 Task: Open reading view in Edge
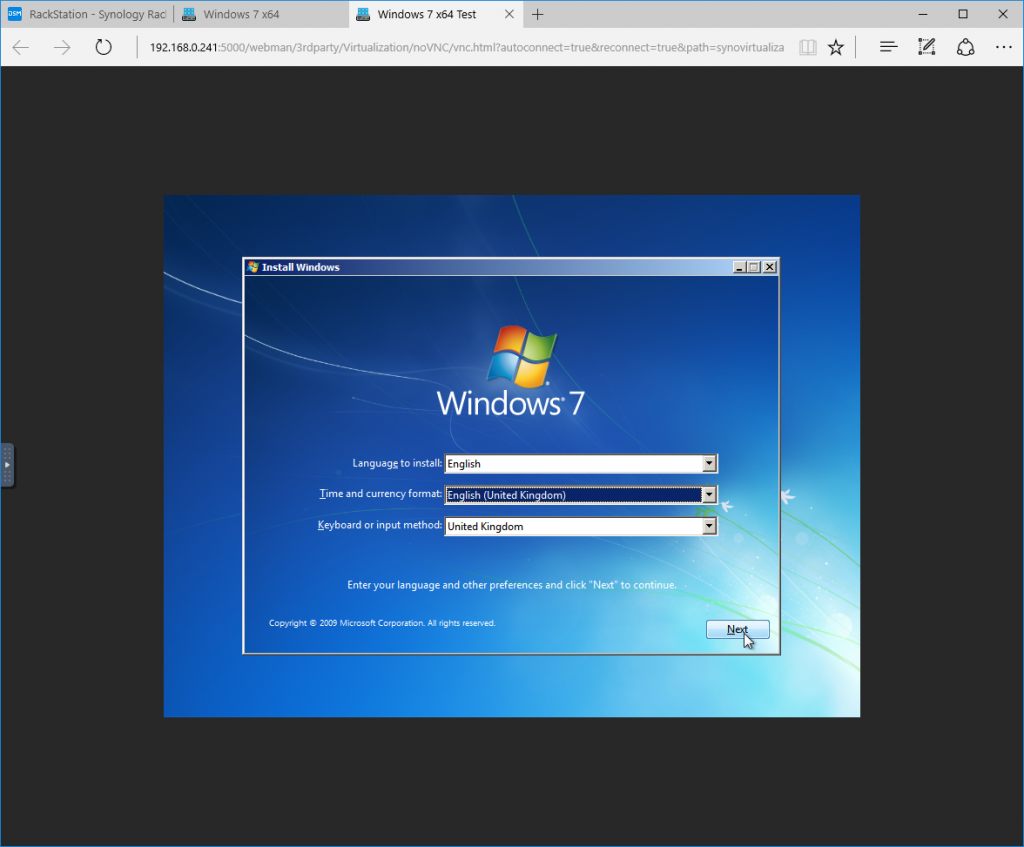point(807,46)
